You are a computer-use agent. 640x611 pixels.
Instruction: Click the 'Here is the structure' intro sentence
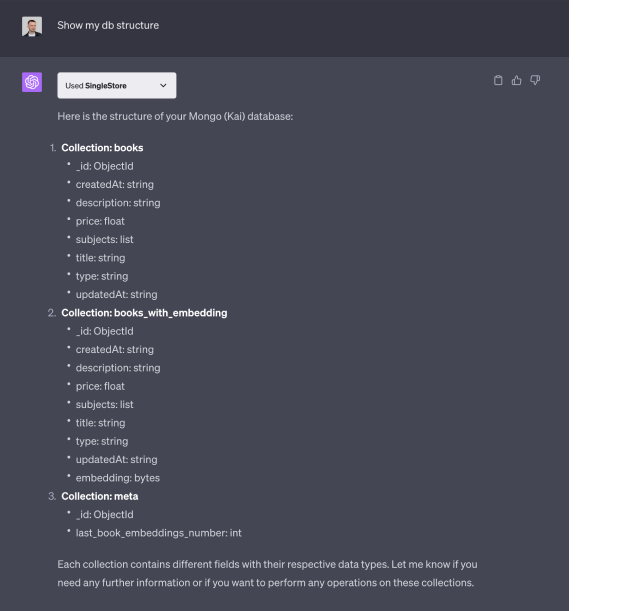175,116
